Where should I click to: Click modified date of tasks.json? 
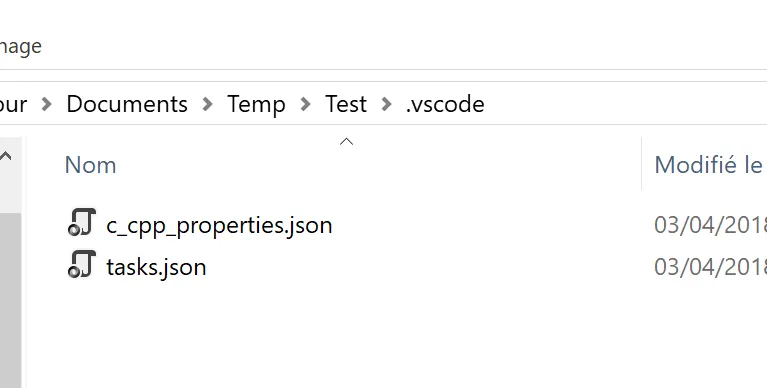coord(710,268)
